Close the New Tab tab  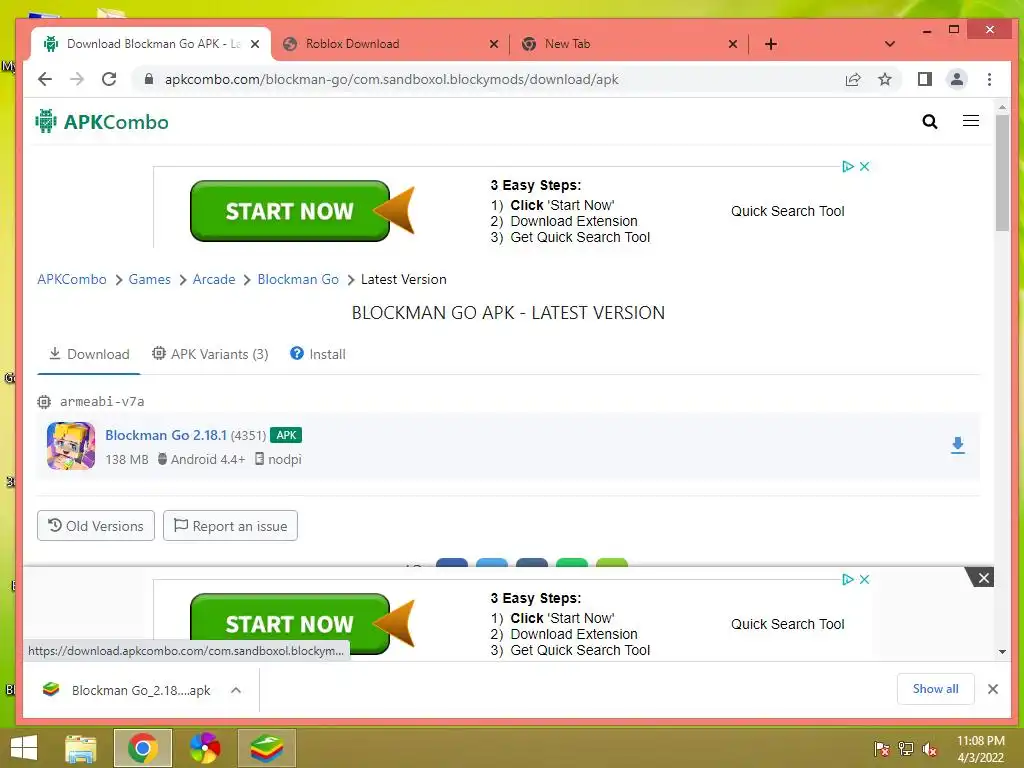(x=733, y=44)
